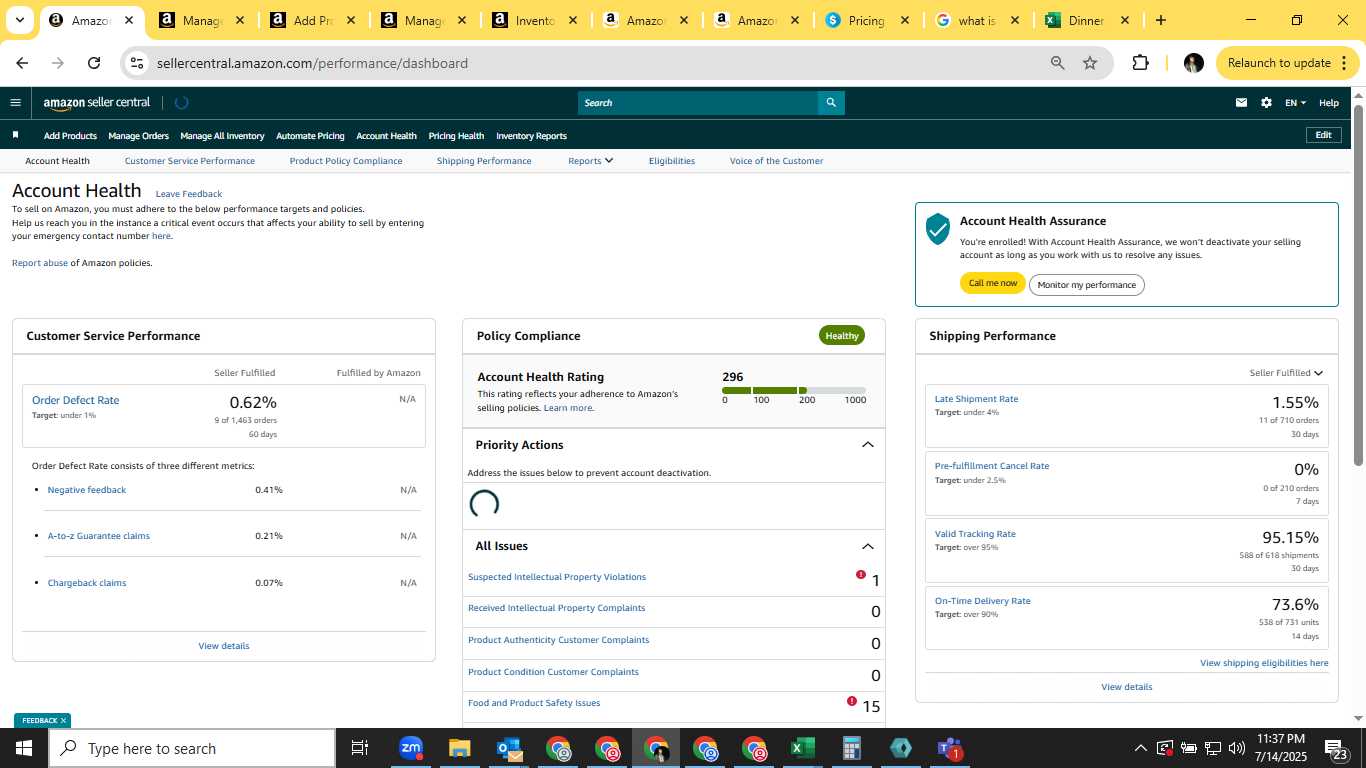Image resolution: width=1366 pixels, height=768 pixels.
Task: Switch to the Invento browser tab
Action: click(x=534, y=20)
